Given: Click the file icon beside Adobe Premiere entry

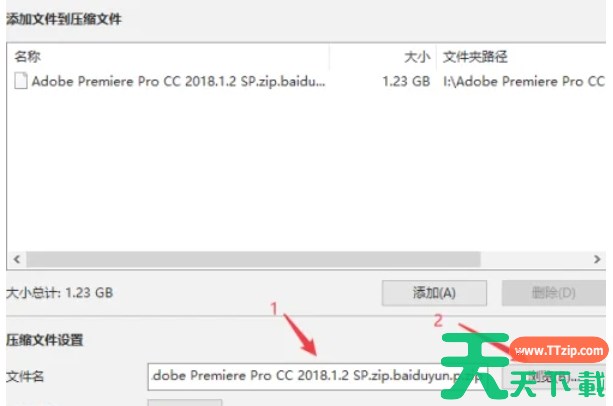Looking at the screenshot, I should point(21,81).
